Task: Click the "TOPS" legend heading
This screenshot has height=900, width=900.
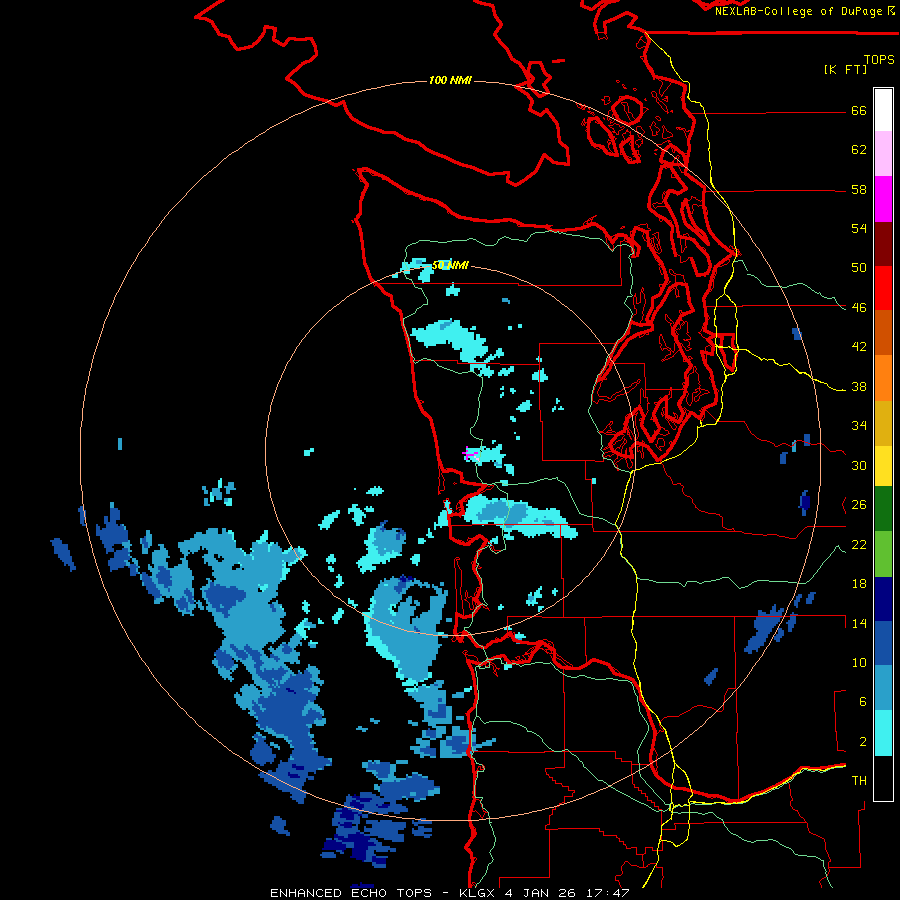Action: pyautogui.click(x=879, y=59)
